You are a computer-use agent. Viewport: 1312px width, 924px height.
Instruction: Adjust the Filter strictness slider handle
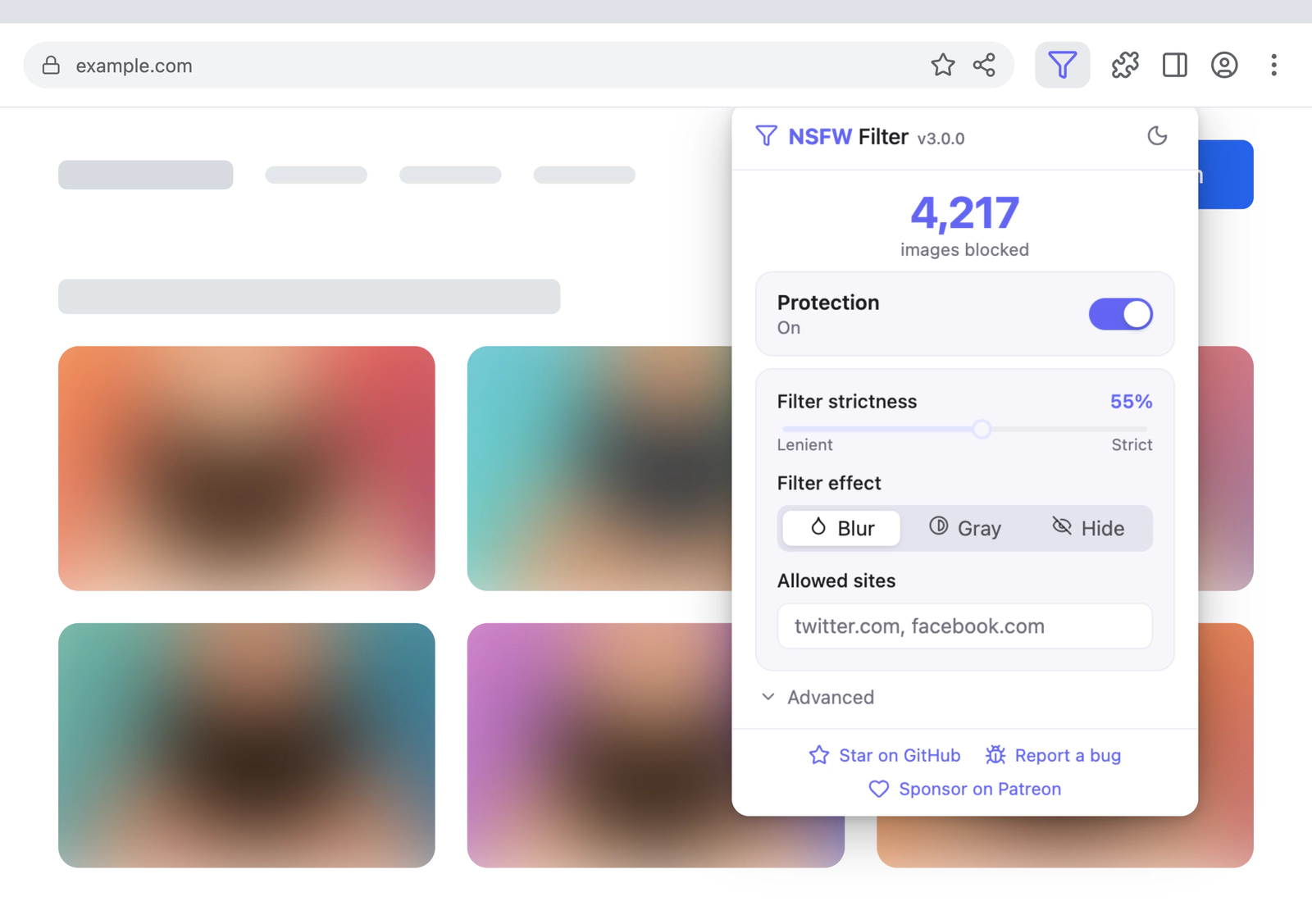[982, 429]
